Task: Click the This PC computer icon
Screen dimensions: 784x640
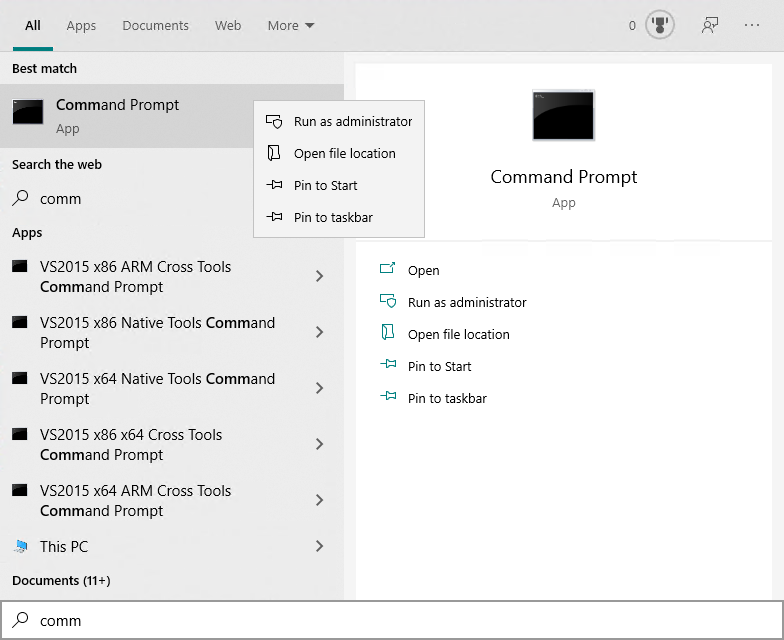Action: point(21,547)
